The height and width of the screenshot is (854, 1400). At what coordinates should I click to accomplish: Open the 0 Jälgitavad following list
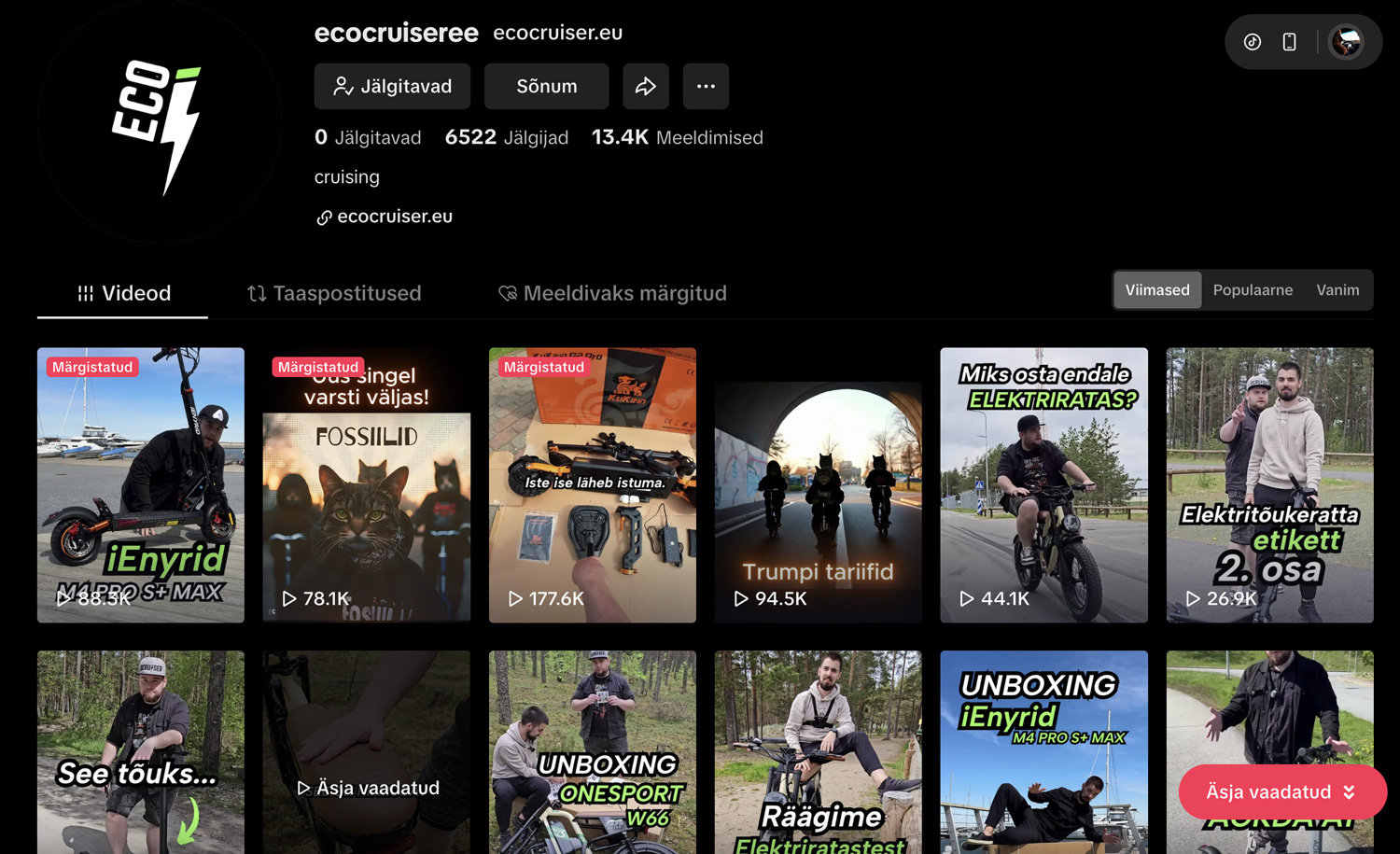coord(368,137)
